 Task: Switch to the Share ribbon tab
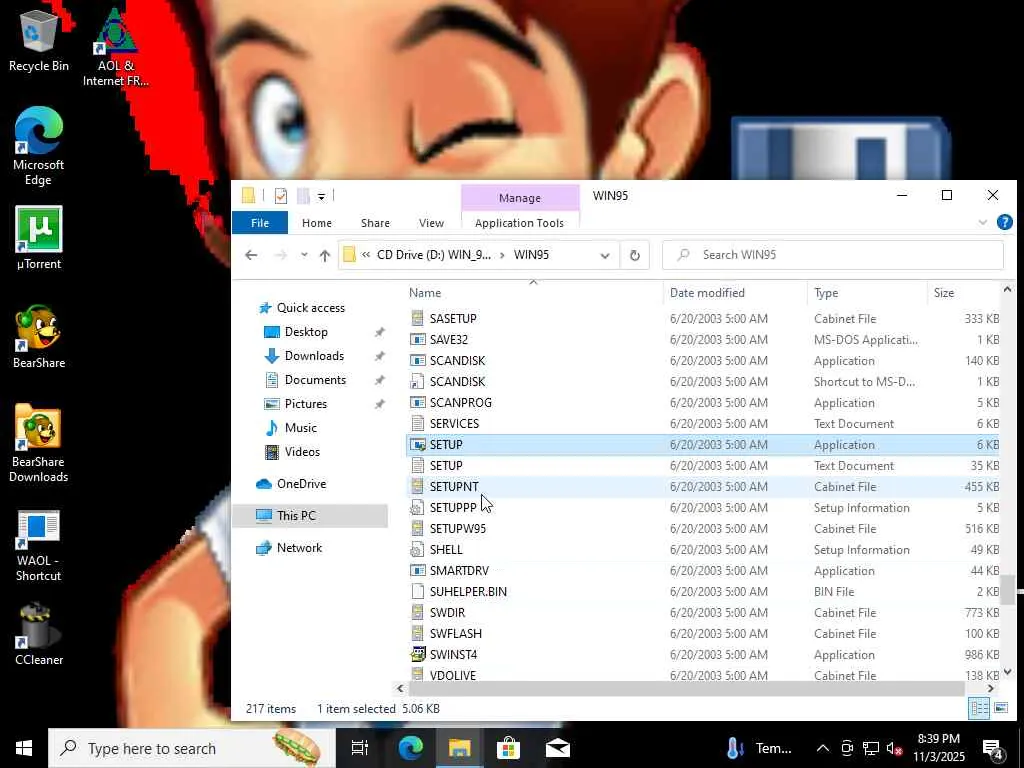click(x=376, y=223)
